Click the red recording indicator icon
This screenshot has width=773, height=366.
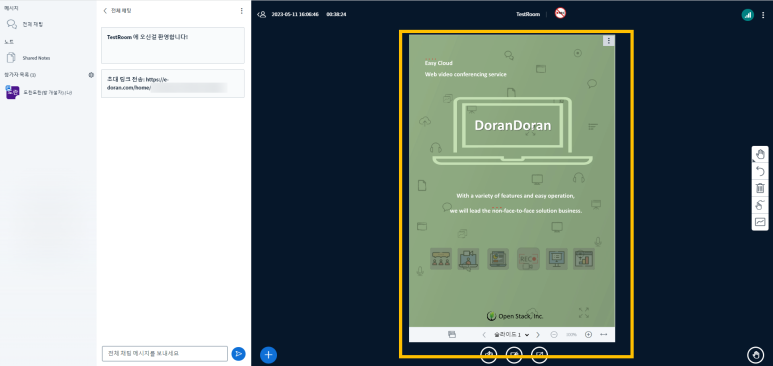click(560, 13)
